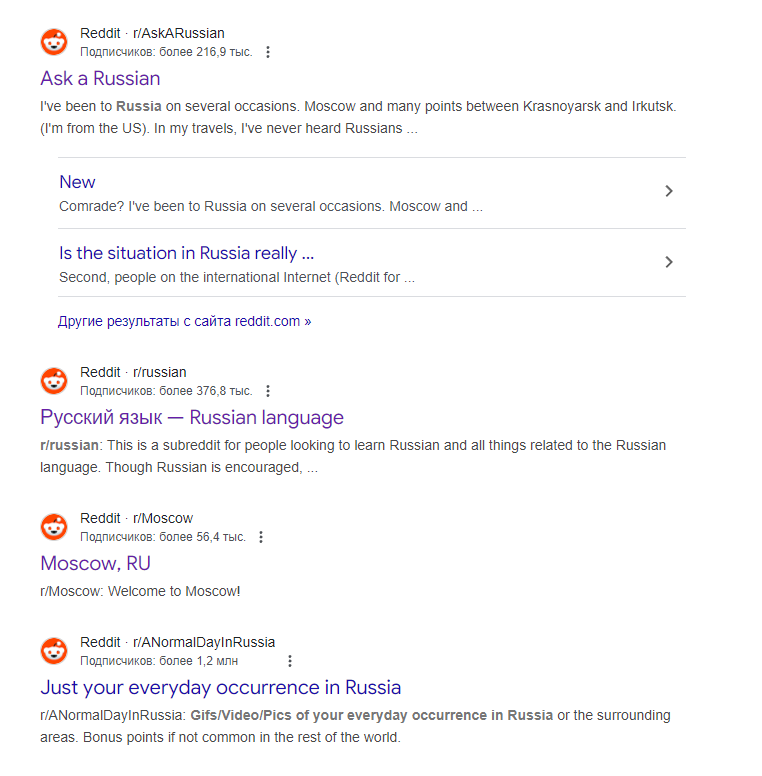Viewport: 762px width, 776px height.
Task: Open three-dot menu for r/russian result
Action: (268, 391)
